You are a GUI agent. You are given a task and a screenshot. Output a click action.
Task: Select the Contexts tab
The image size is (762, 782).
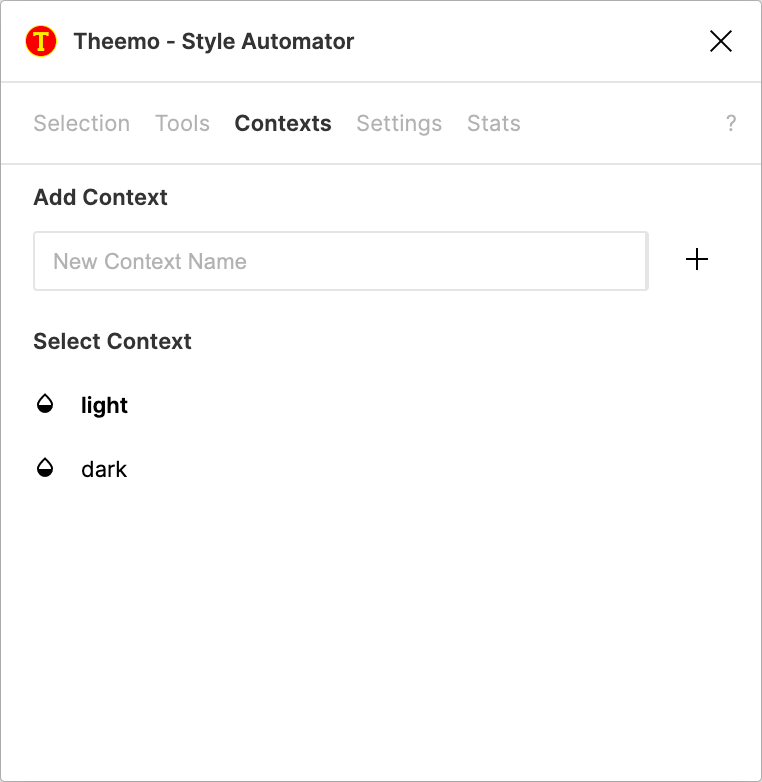pos(283,123)
